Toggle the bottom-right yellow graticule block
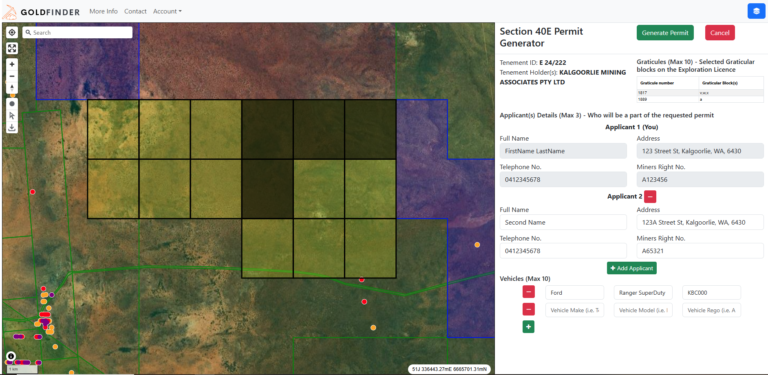 click(370, 248)
